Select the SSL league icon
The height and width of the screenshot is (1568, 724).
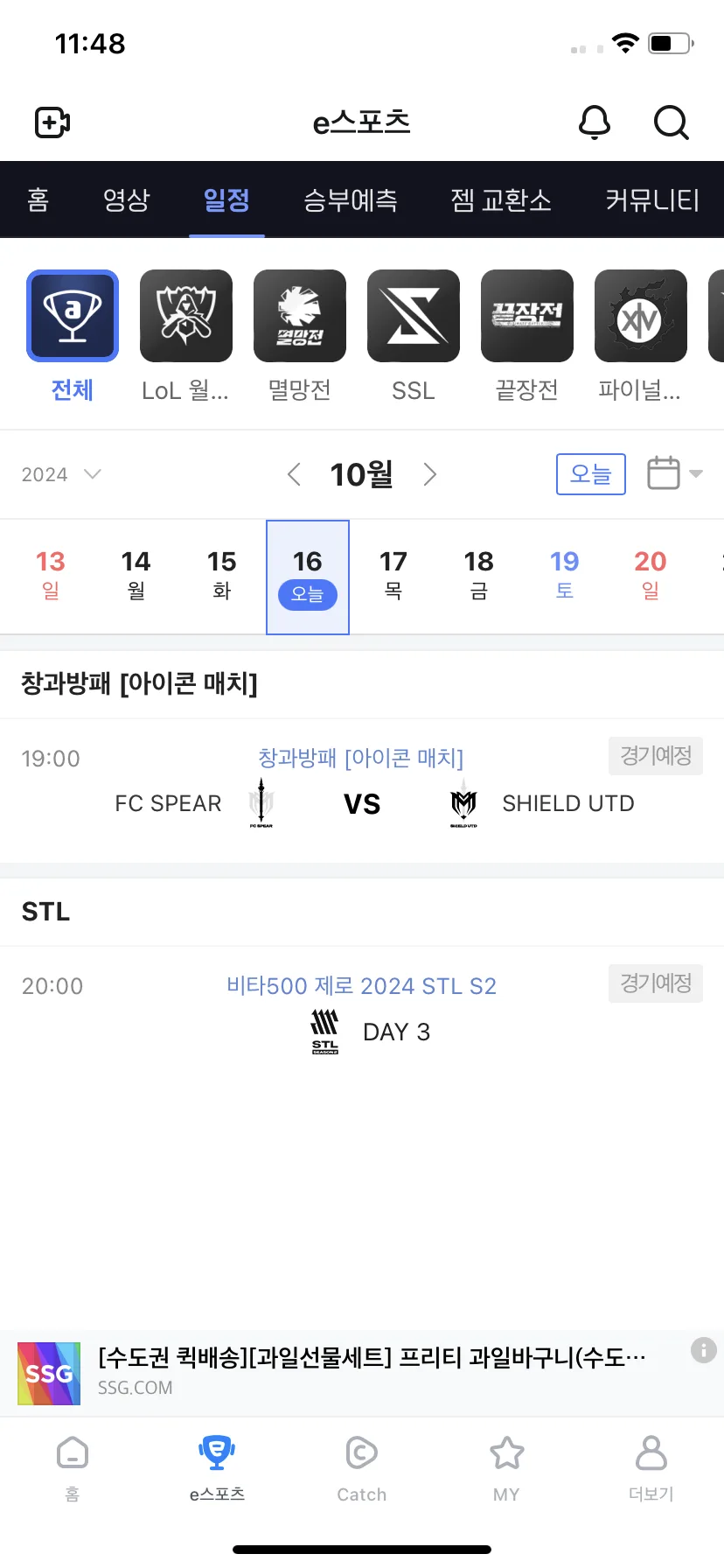[414, 316]
